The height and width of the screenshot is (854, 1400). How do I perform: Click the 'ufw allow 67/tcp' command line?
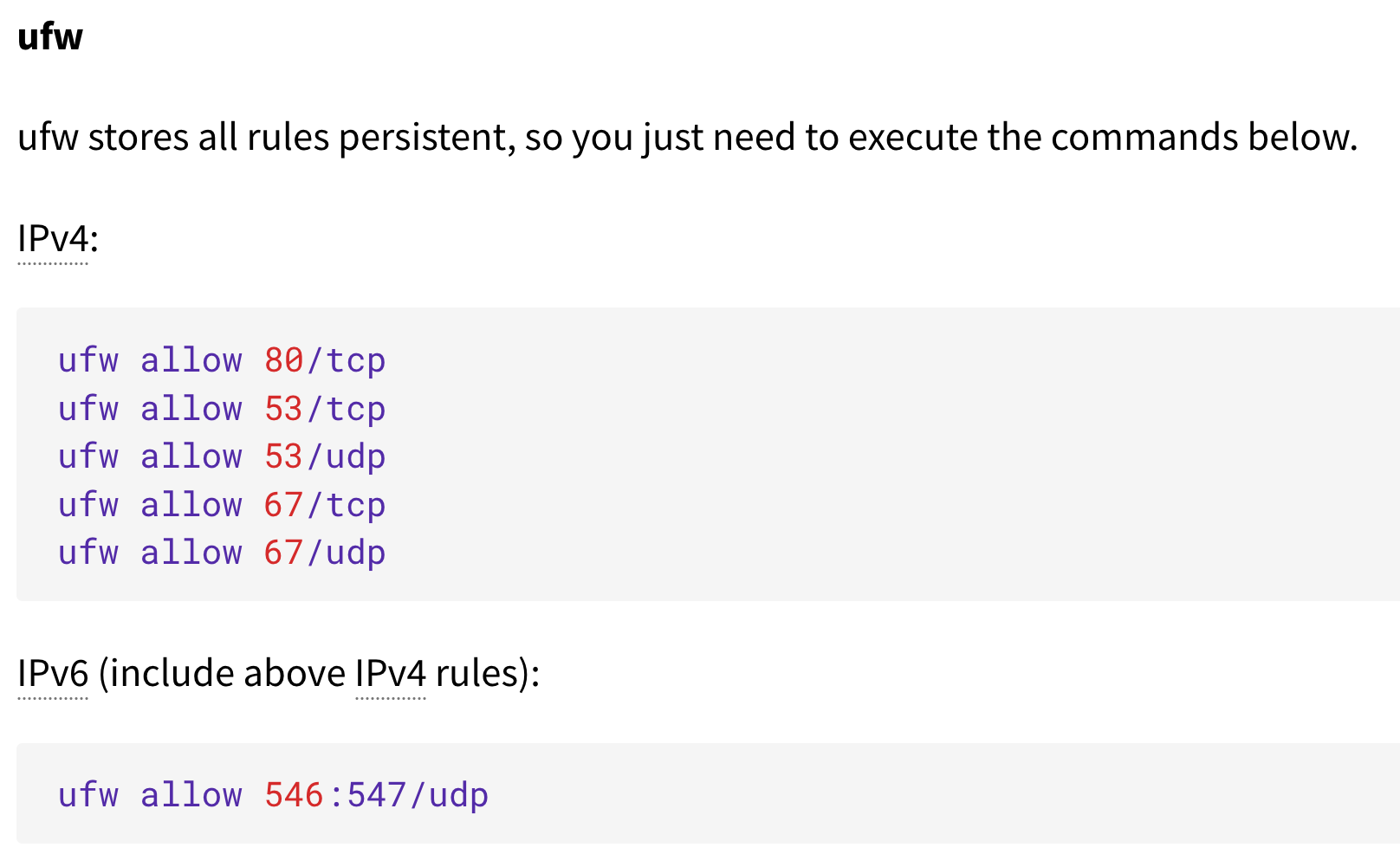click(222, 505)
